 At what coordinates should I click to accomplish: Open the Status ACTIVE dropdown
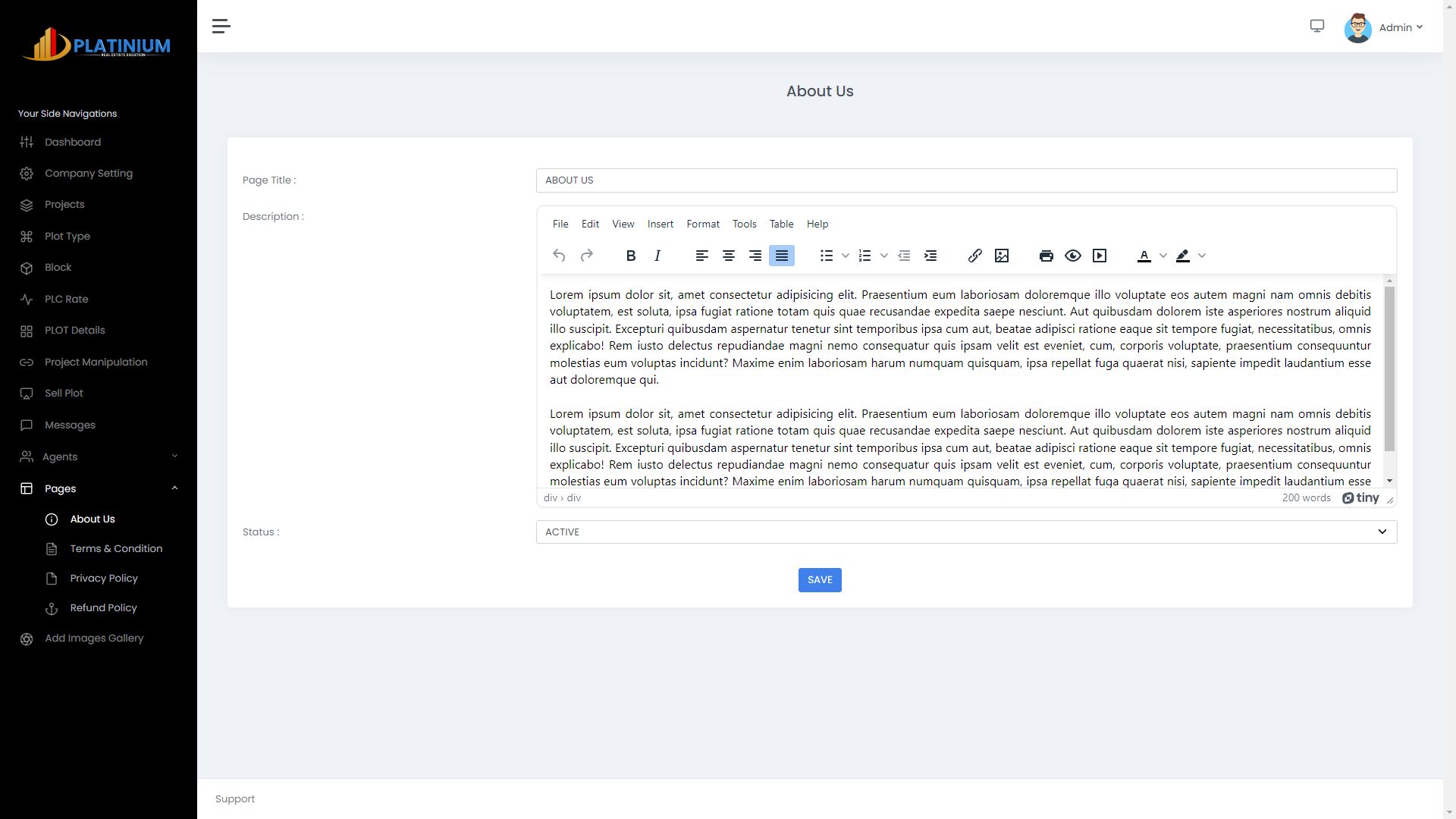pyautogui.click(x=966, y=532)
